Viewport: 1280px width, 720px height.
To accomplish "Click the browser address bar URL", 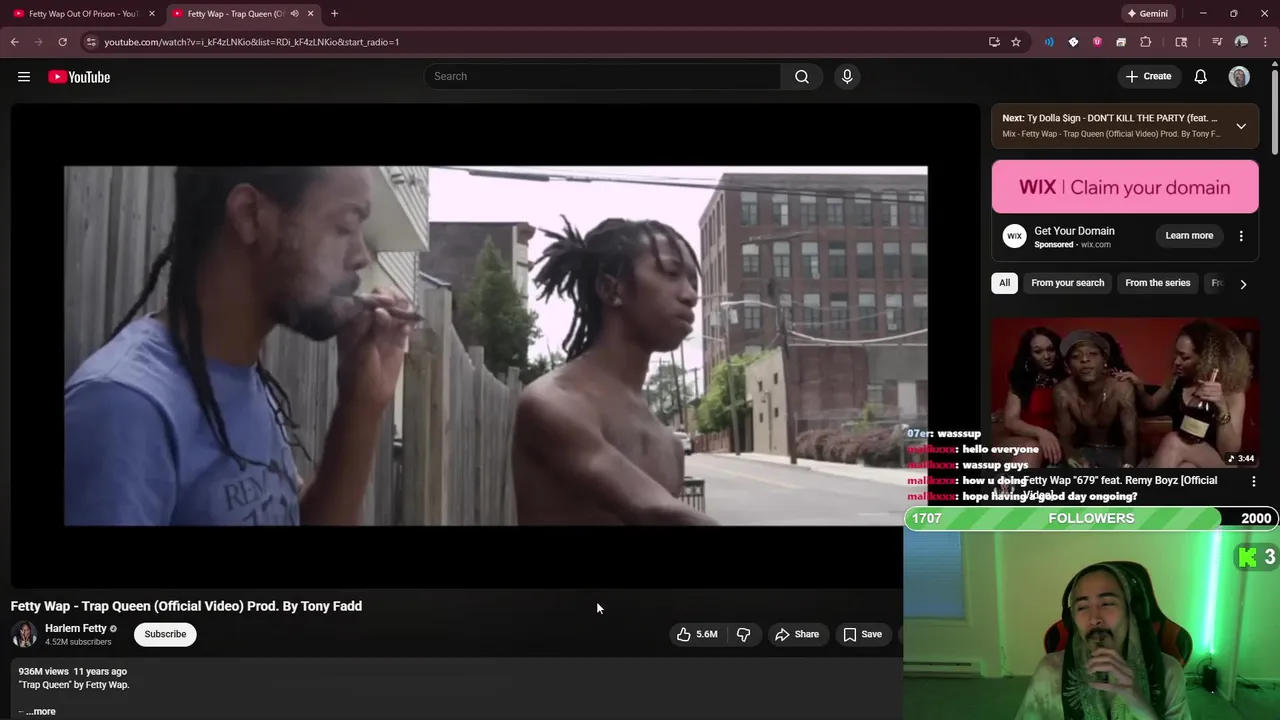I will pyautogui.click(x=252, y=42).
